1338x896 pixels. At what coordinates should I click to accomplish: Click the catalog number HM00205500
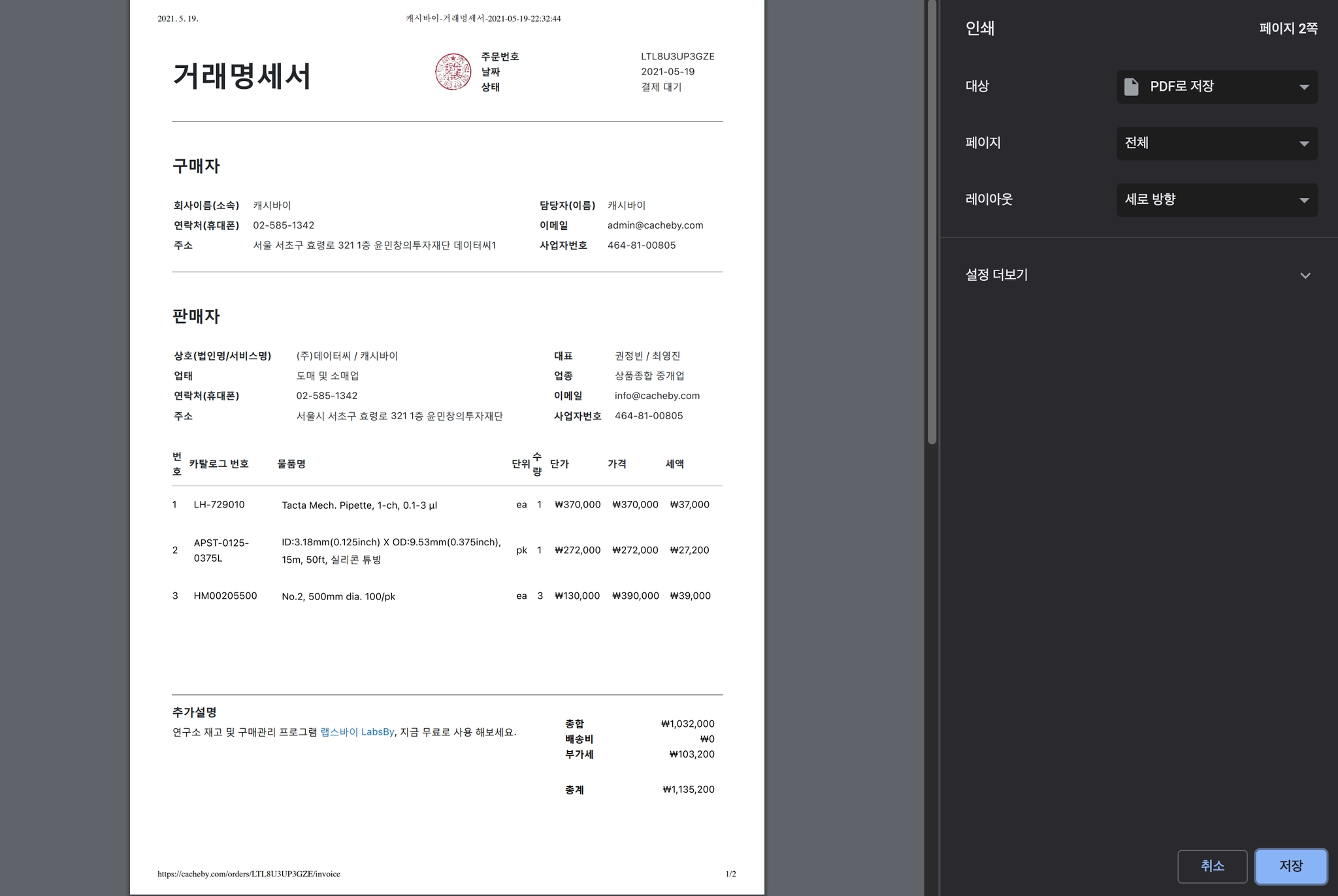225,596
